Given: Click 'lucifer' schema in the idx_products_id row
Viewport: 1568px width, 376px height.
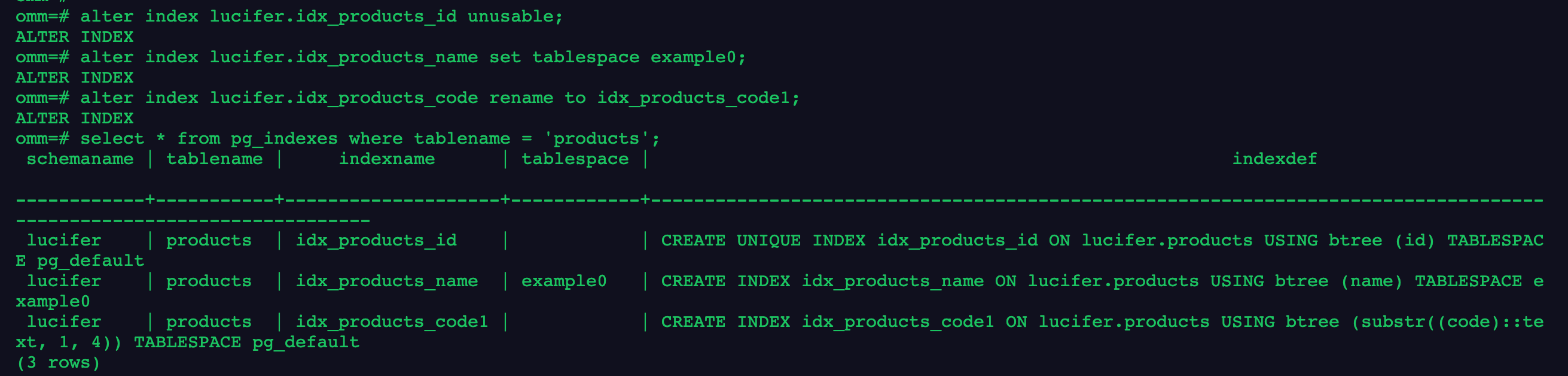Looking at the screenshot, I should click(64, 241).
